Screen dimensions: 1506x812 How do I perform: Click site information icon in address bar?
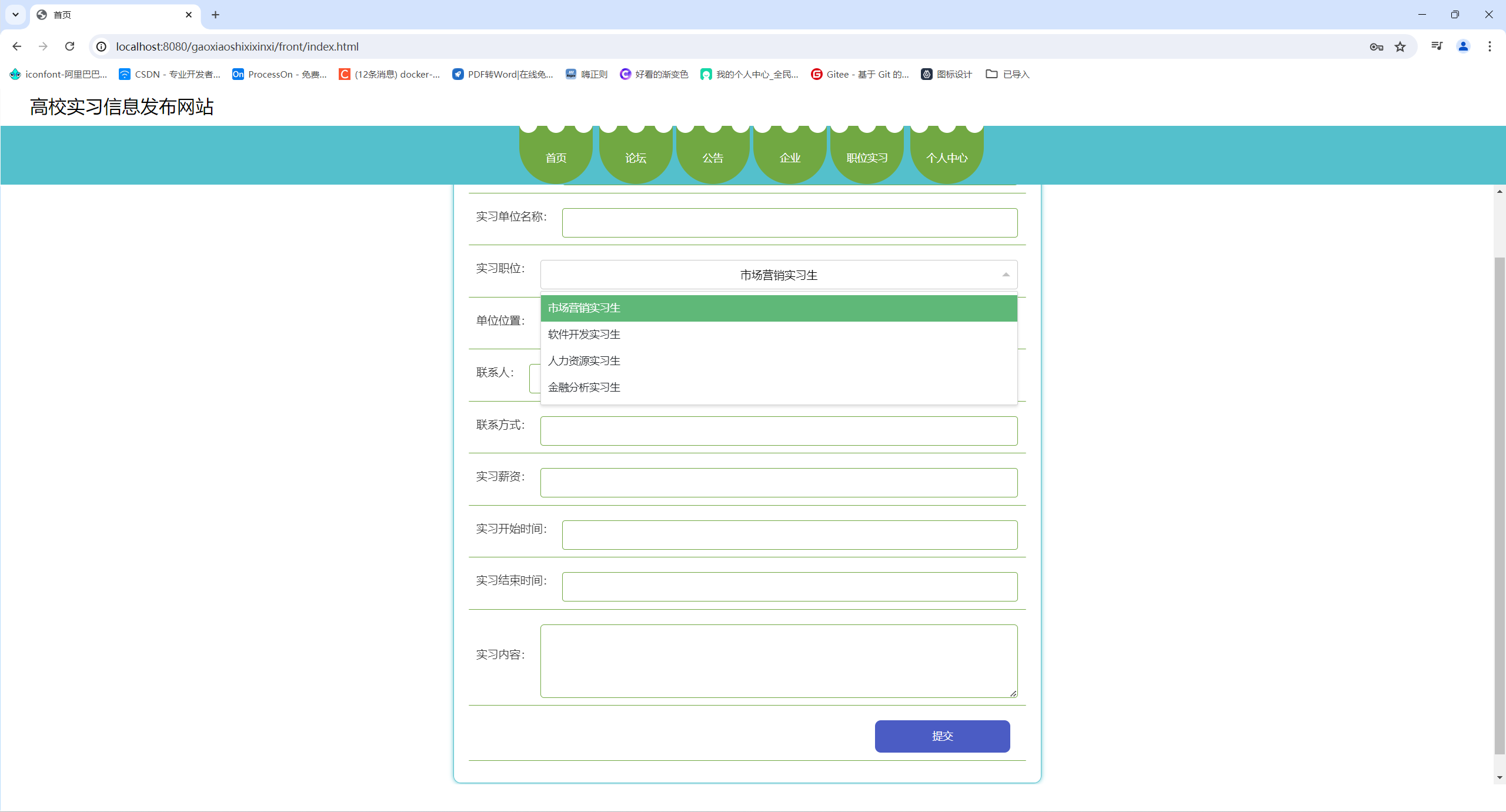[102, 46]
